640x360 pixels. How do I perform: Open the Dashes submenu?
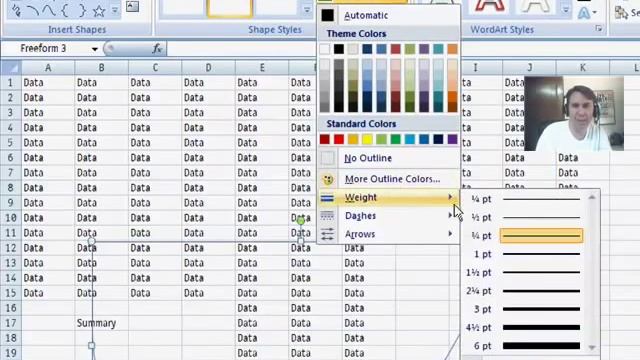click(x=388, y=216)
